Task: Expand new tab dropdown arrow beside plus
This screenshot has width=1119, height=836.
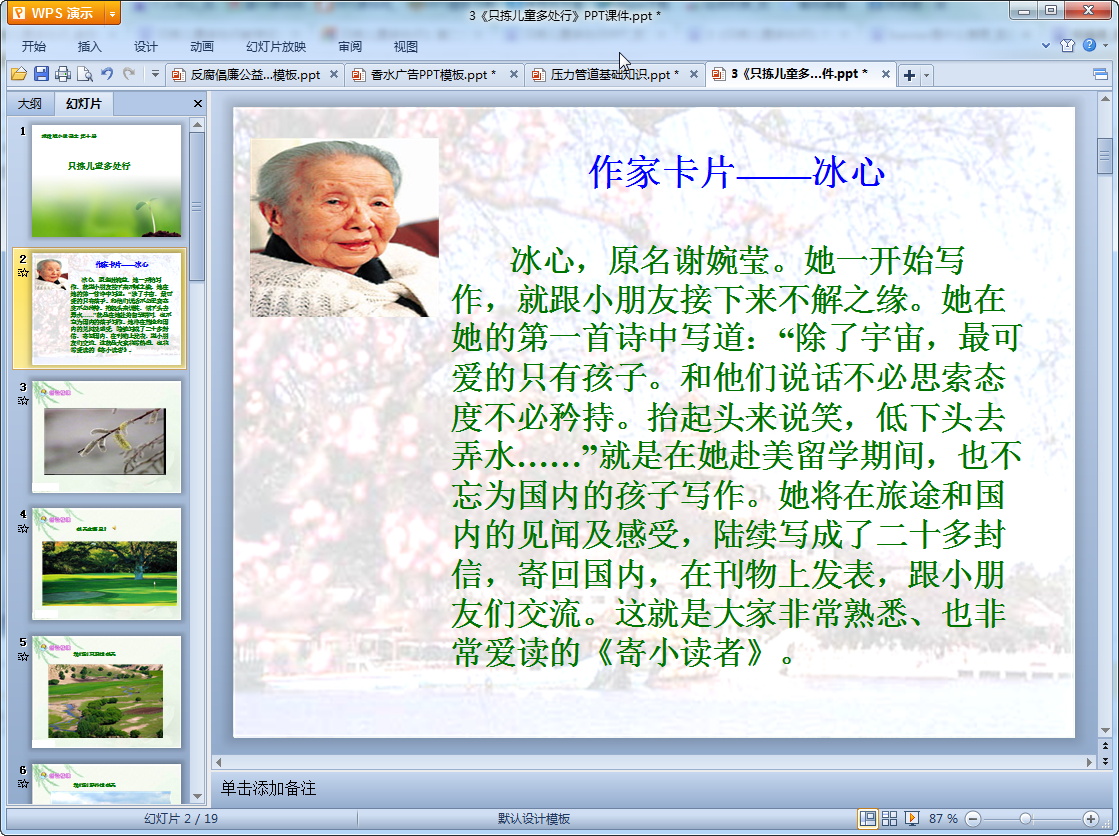Action: 926,75
